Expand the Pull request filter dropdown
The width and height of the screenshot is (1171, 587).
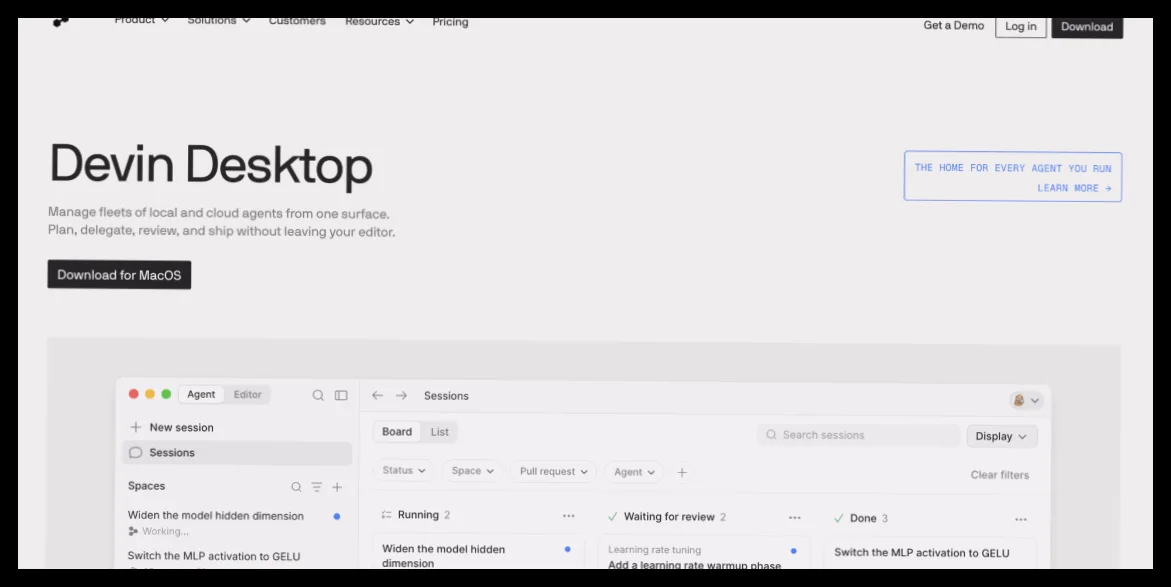(553, 471)
